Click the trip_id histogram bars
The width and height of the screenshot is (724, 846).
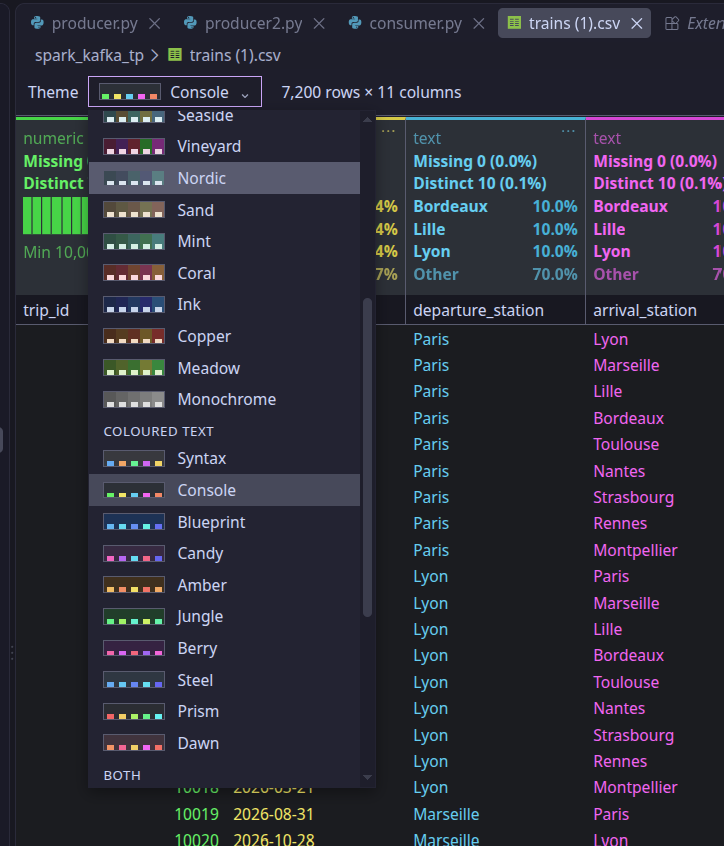click(56, 216)
